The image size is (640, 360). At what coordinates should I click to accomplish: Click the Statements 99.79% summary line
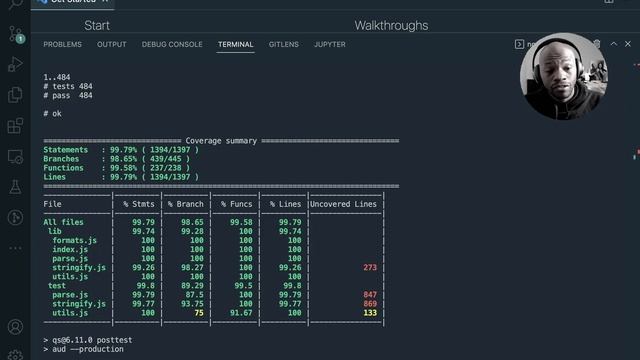[121, 150]
